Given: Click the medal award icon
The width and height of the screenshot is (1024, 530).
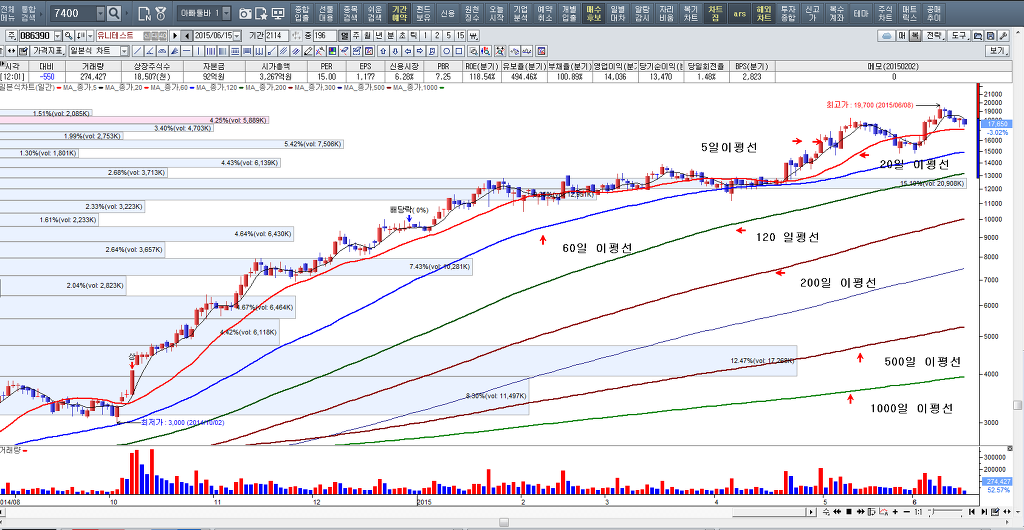Looking at the screenshot, I should tap(161, 13).
